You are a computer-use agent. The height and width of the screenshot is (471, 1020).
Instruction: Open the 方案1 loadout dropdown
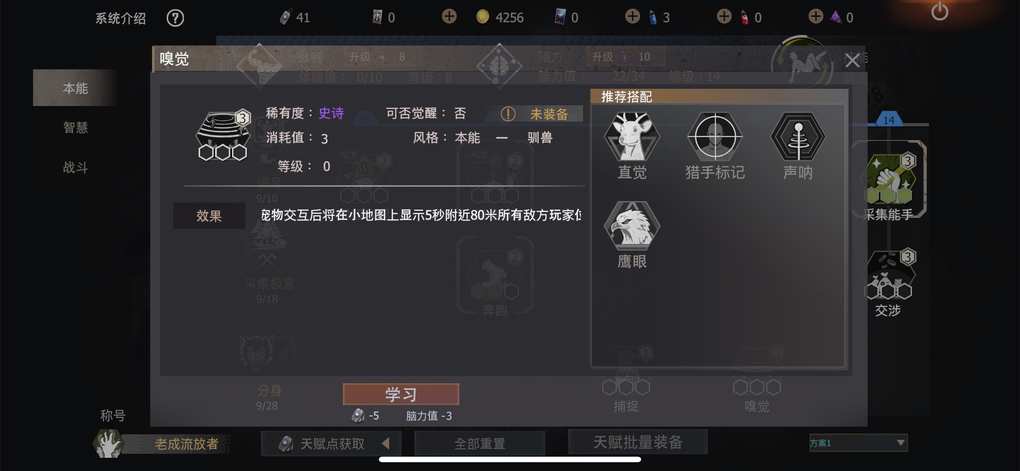[x=858, y=443]
